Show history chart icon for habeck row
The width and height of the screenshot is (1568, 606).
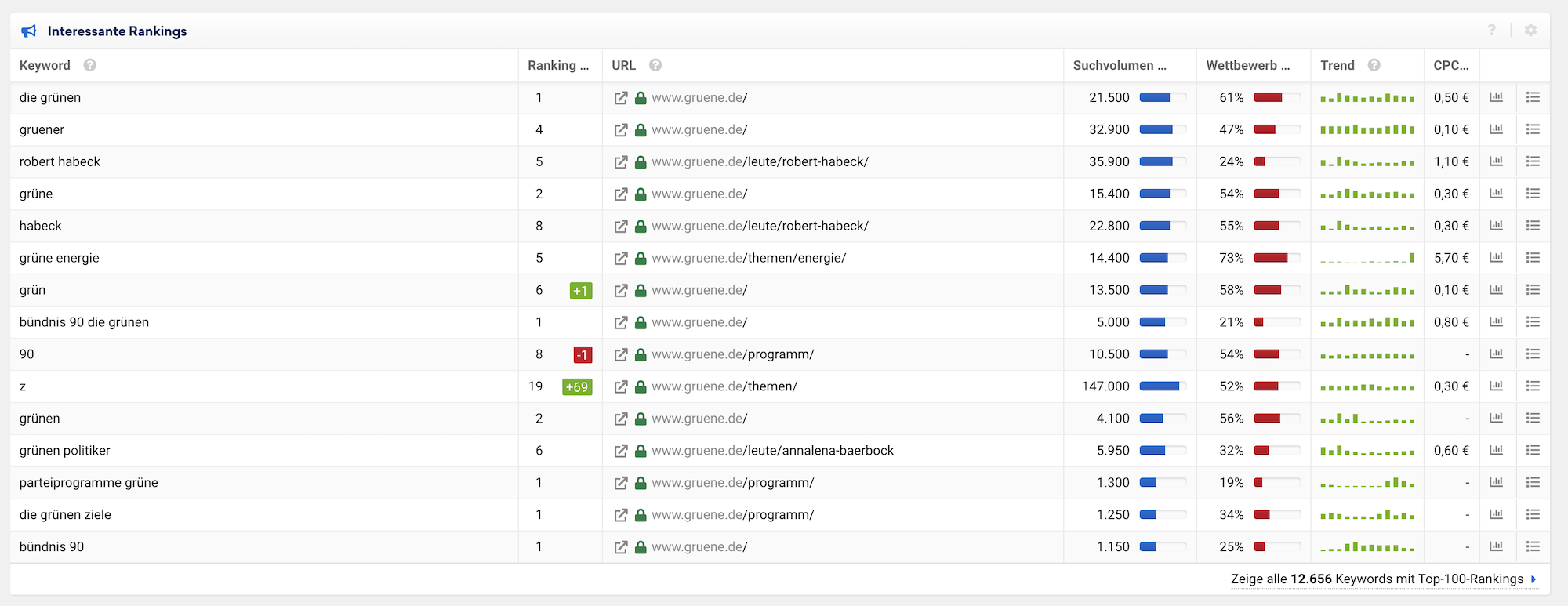tap(1497, 226)
